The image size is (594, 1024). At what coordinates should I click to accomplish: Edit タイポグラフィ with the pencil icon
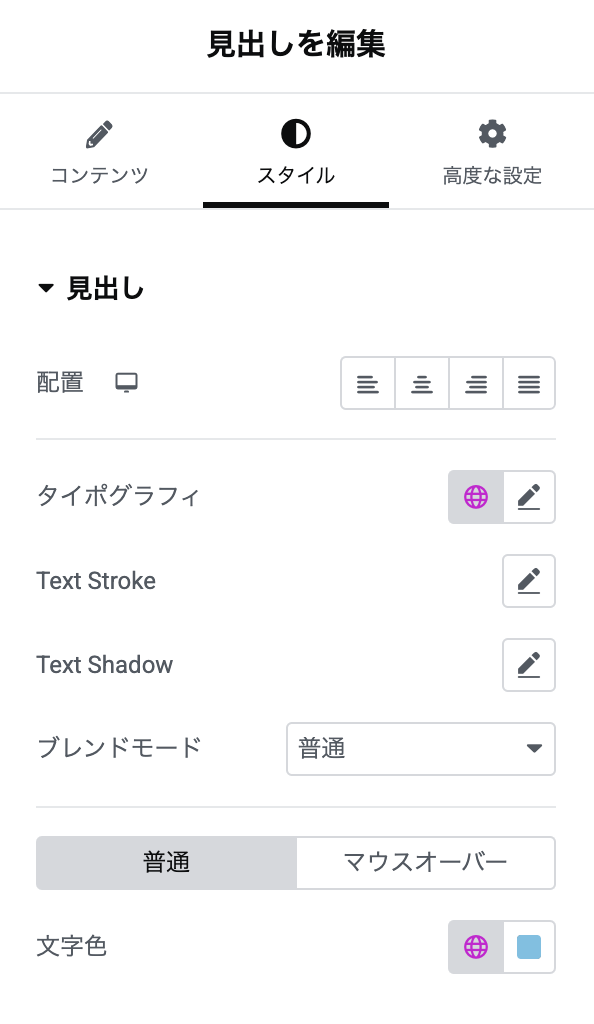[x=529, y=497]
